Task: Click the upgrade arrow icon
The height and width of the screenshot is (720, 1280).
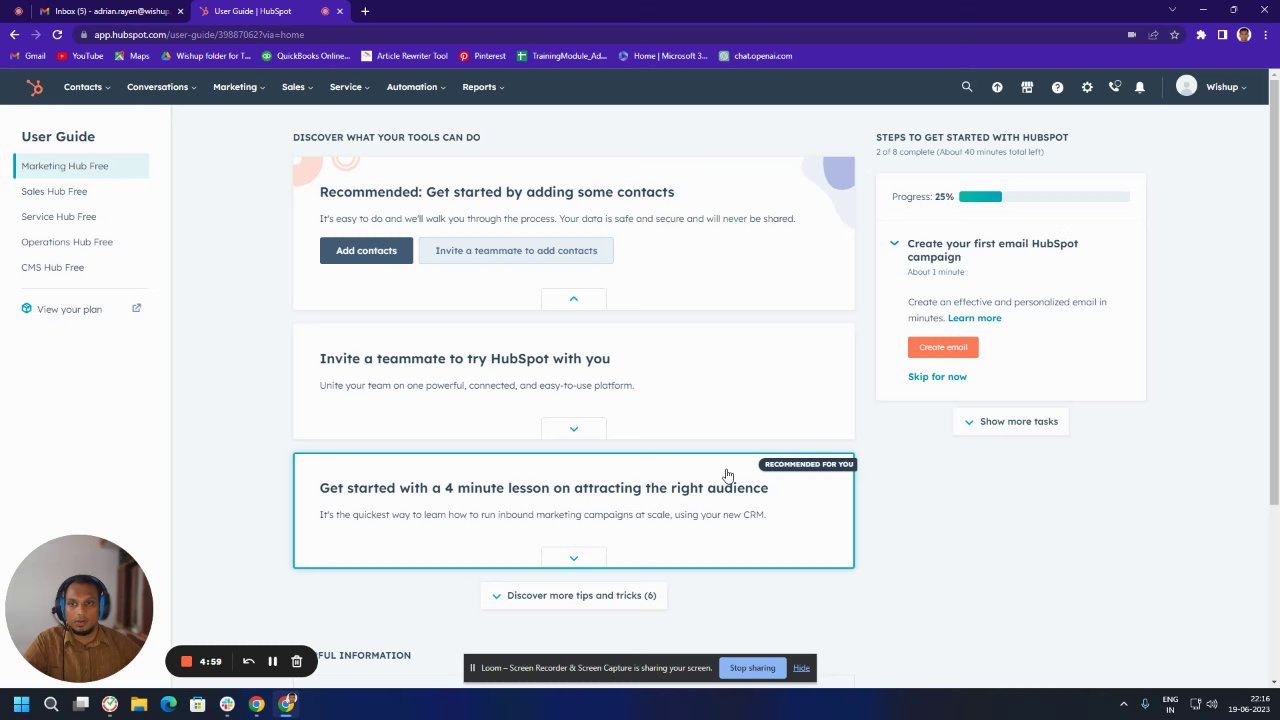Action: [997, 87]
